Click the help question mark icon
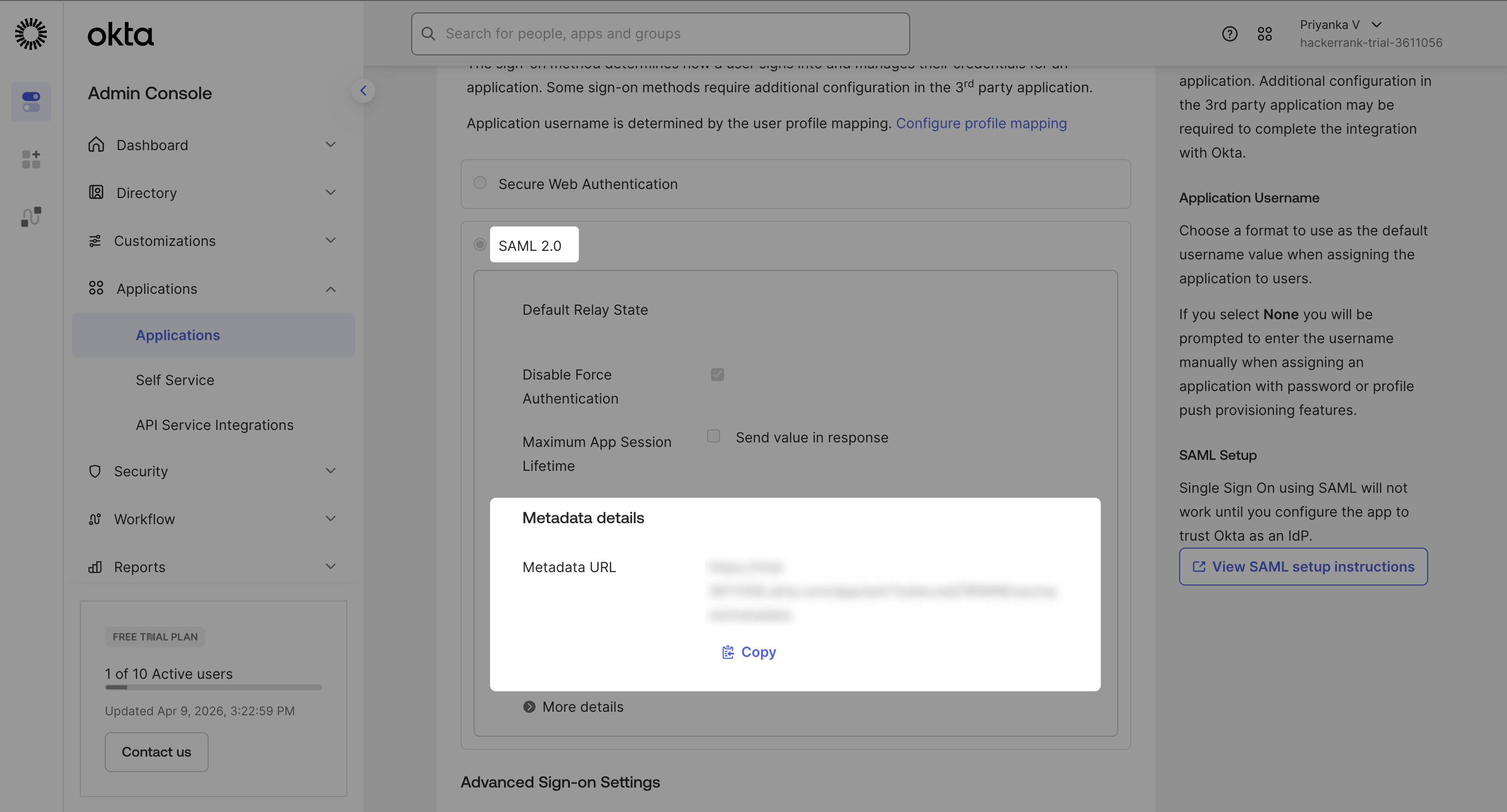The height and width of the screenshot is (812, 1507). [1229, 34]
